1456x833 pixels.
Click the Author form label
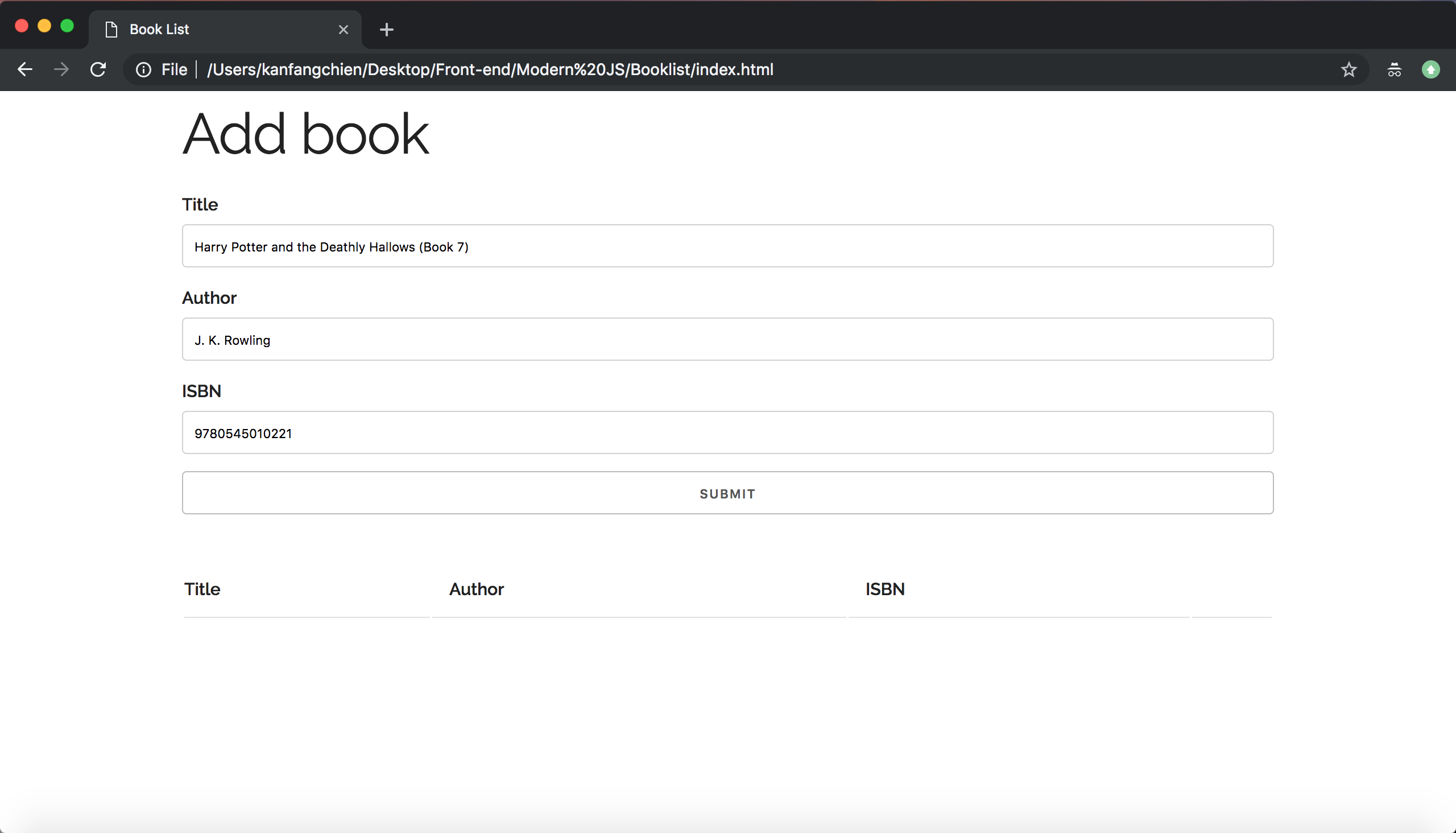(x=209, y=298)
